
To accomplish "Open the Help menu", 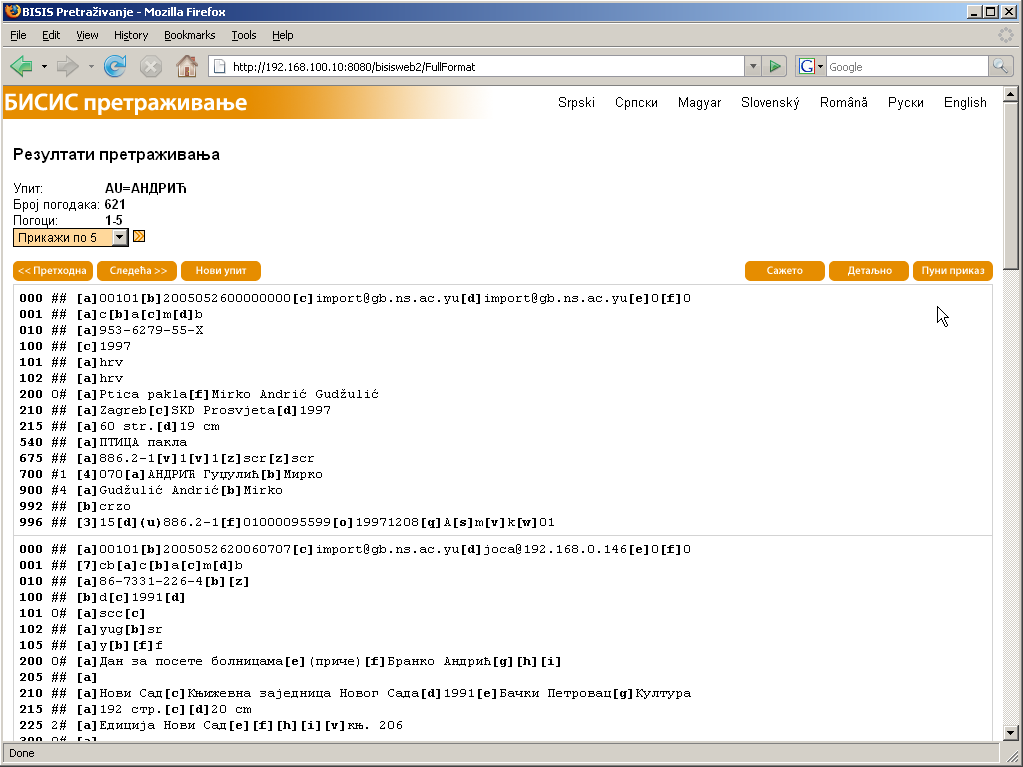I will click(x=282, y=35).
